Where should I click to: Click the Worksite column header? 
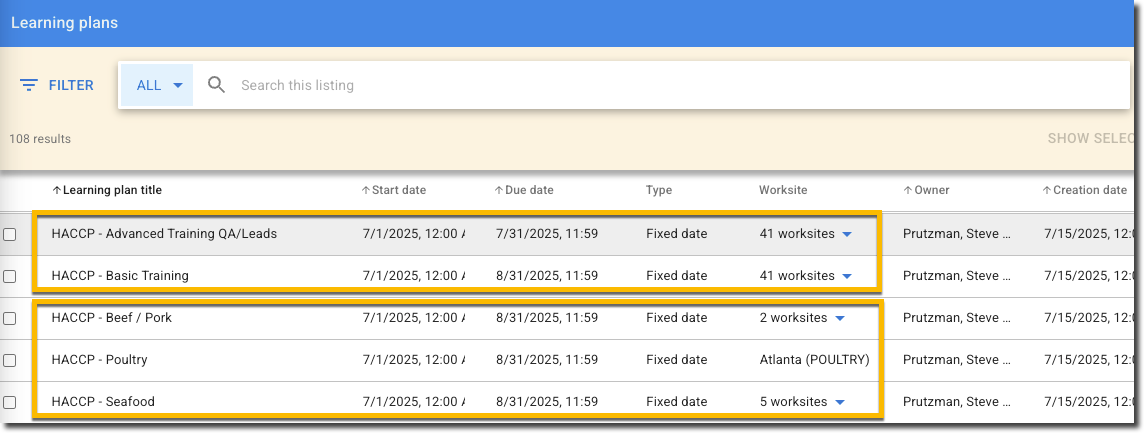tap(783, 190)
